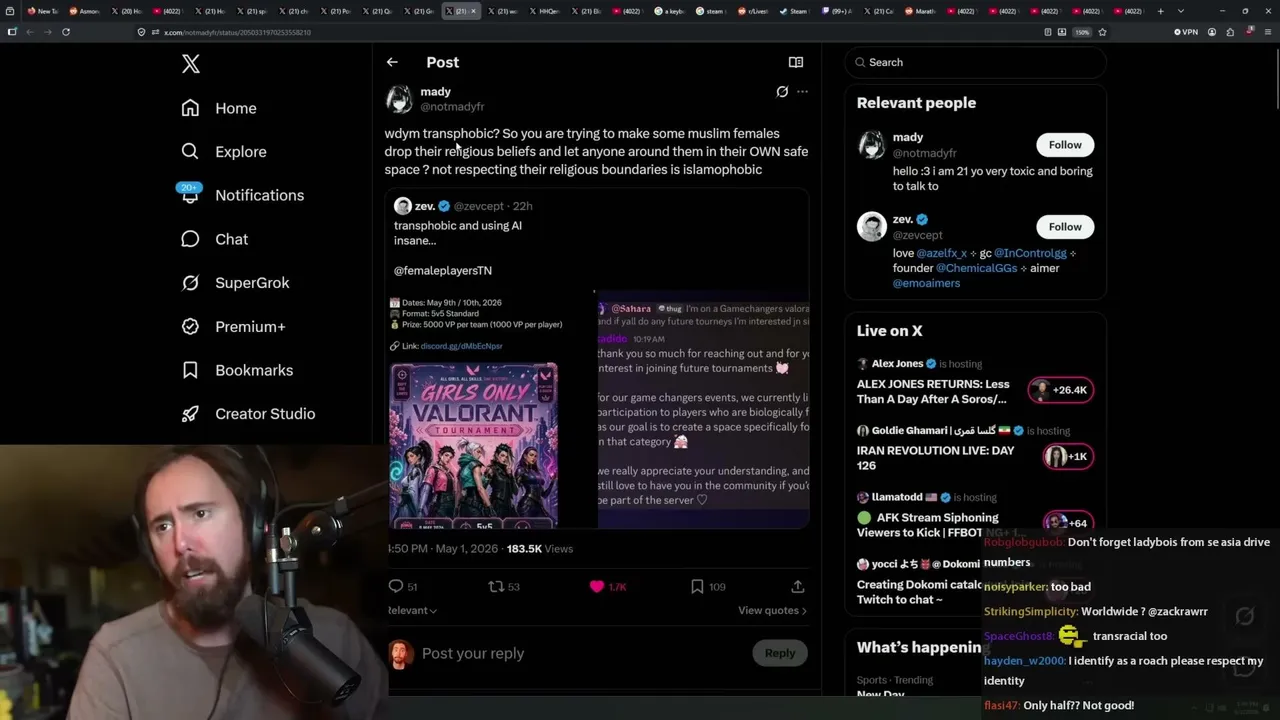
Task: Reload the page in the browser toolbar
Action: click(66, 32)
